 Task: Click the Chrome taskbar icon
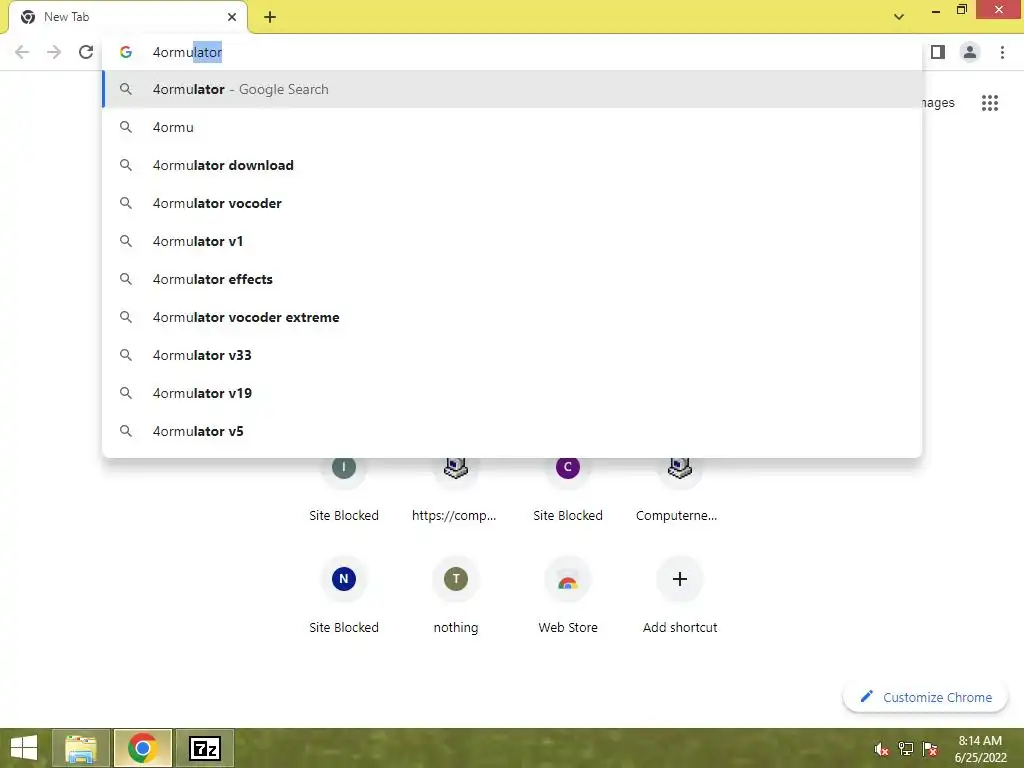pos(142,748)
